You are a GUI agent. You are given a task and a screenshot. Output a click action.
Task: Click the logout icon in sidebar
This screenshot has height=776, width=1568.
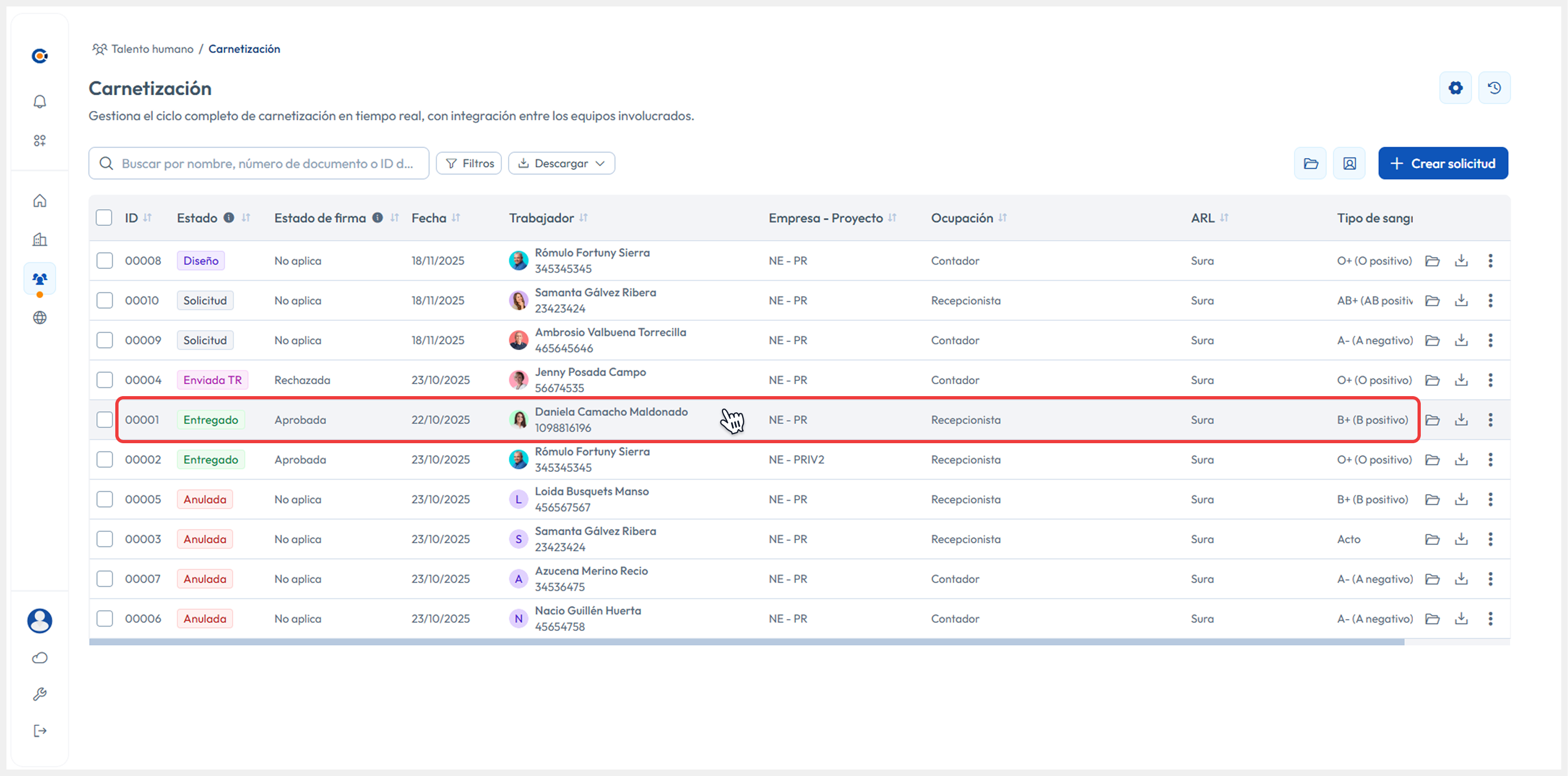pos(40,731)
